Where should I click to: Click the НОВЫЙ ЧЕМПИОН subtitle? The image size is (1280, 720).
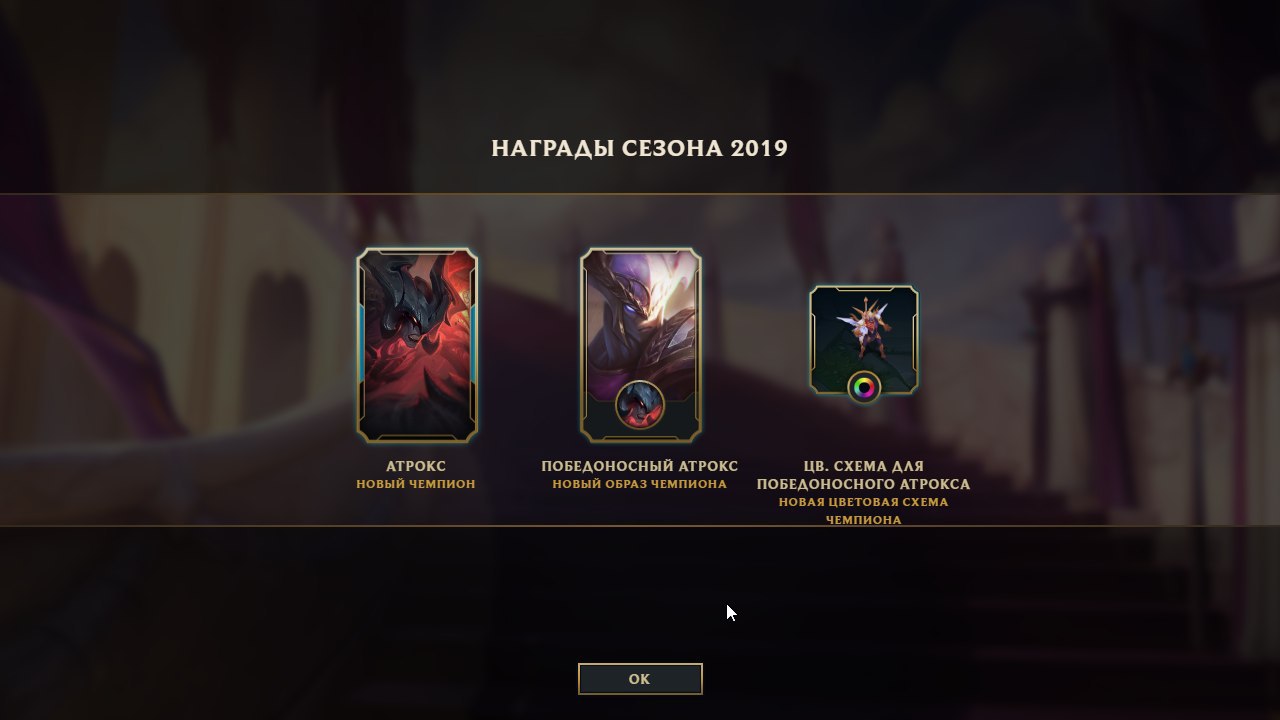click(416, 484)
